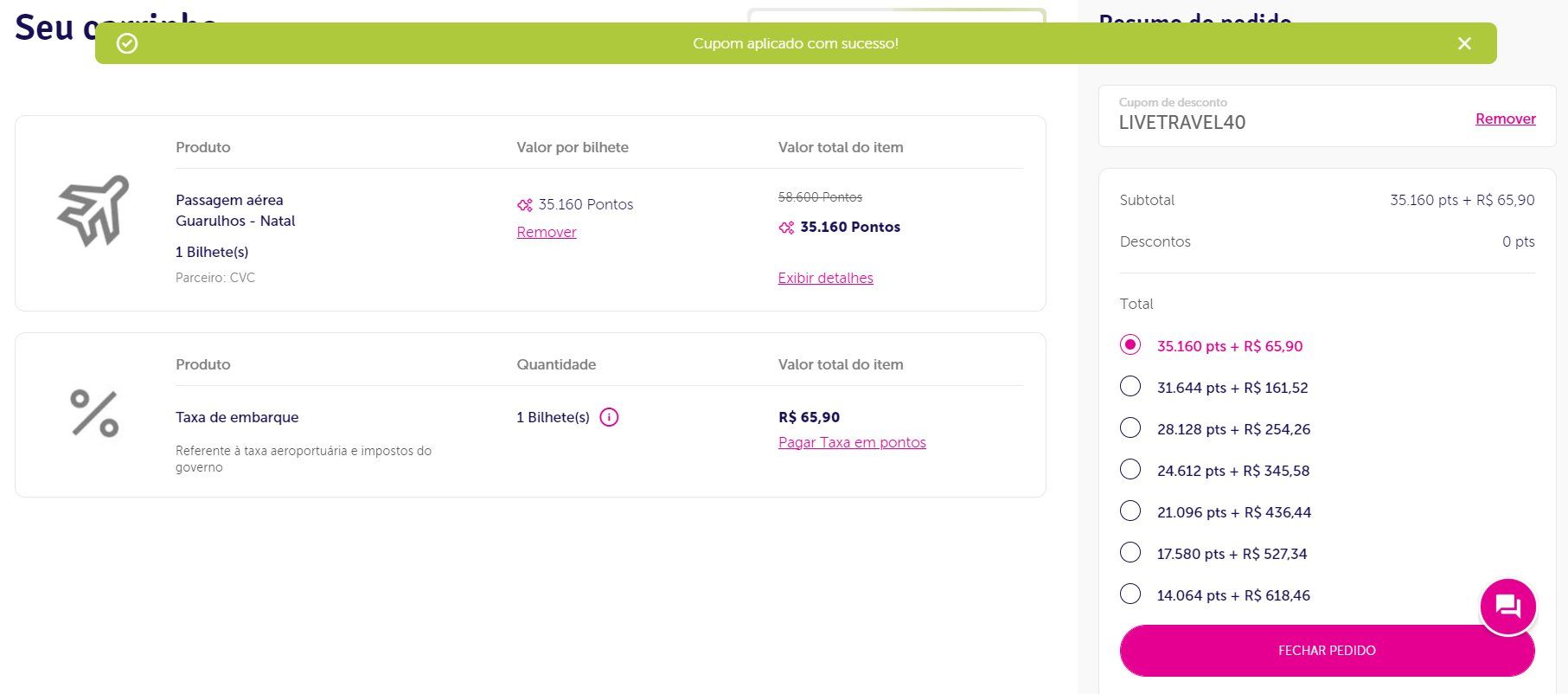Click the FECHAR PEDIDO button
1568x694 pixels.
tap(1327, 651)
